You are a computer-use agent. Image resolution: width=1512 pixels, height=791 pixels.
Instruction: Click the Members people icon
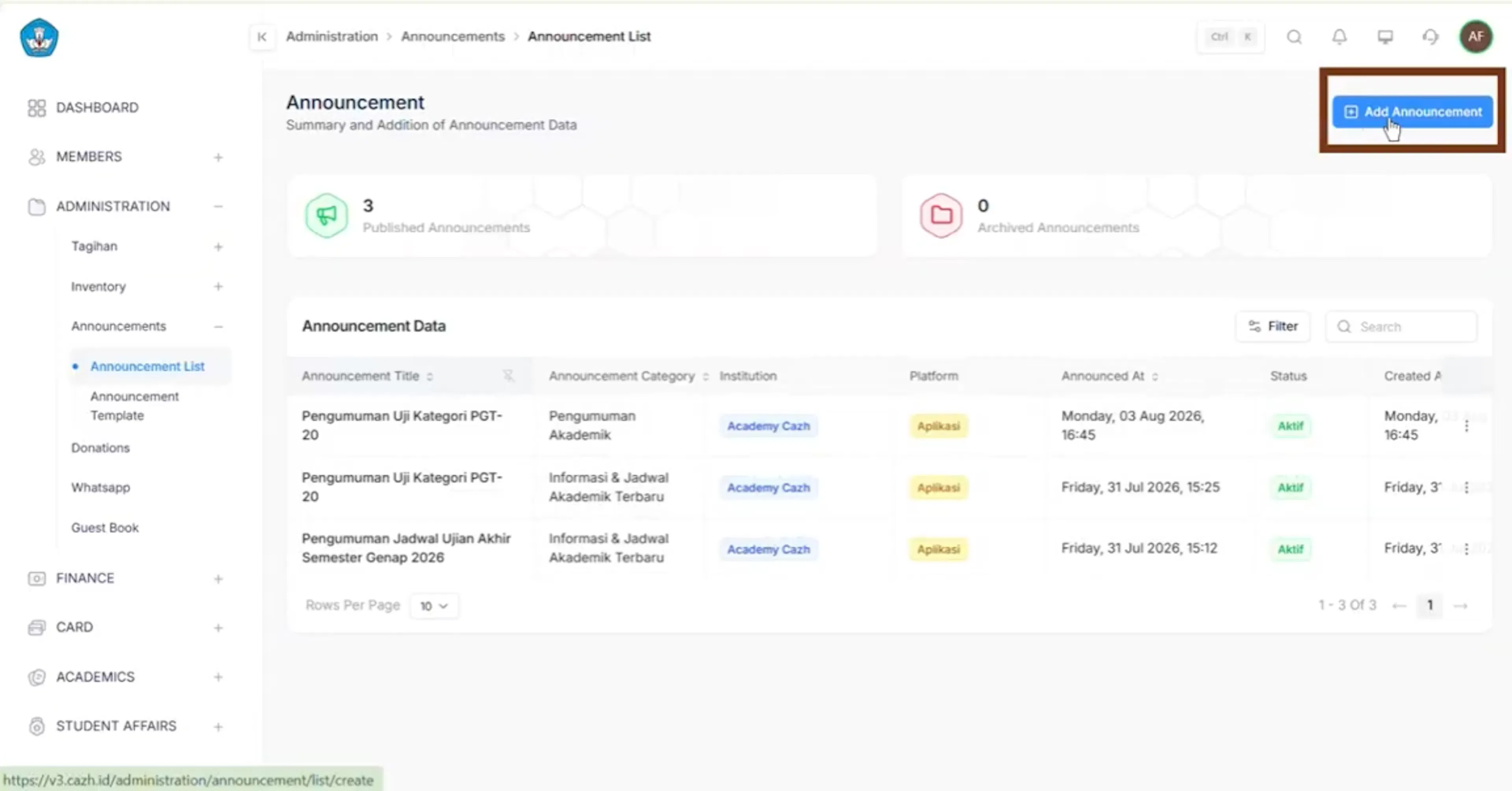click(36, 157)
